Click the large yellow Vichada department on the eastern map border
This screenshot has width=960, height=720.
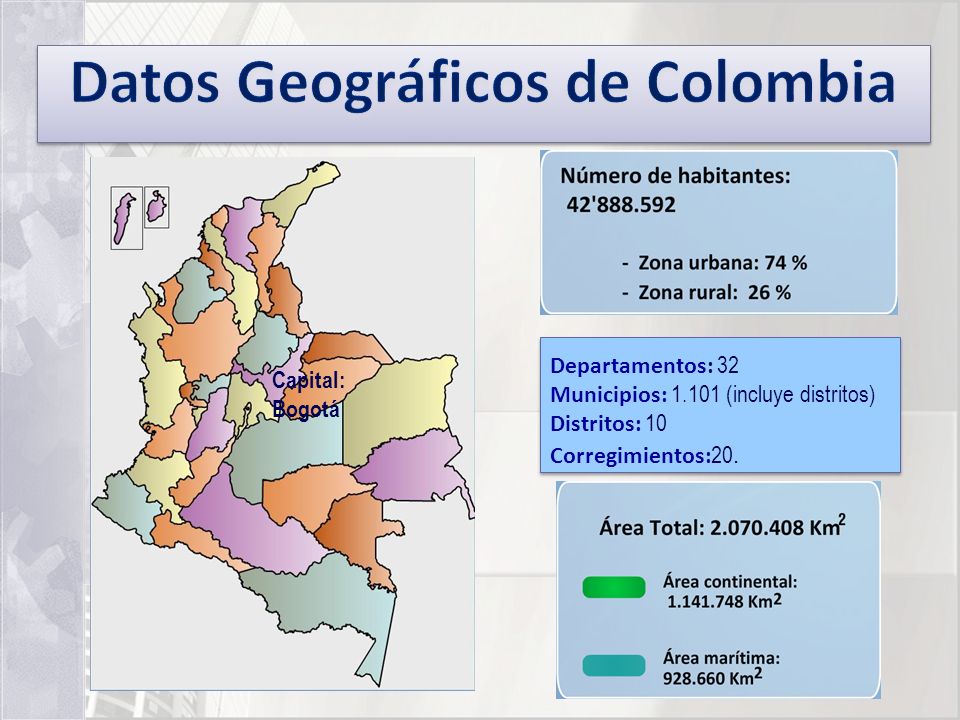398,407
